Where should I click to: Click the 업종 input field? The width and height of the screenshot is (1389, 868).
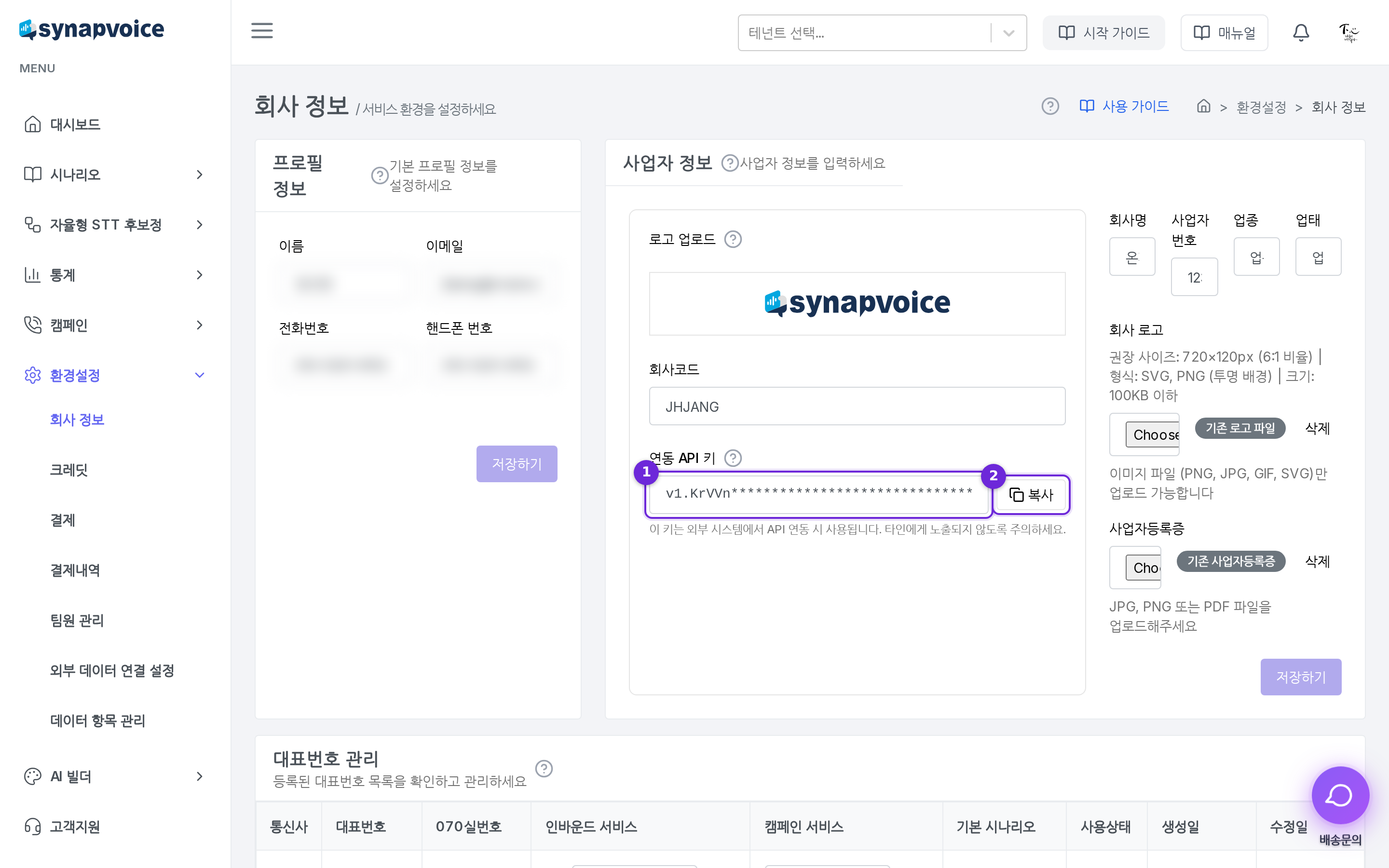(x=1256, y=257)
